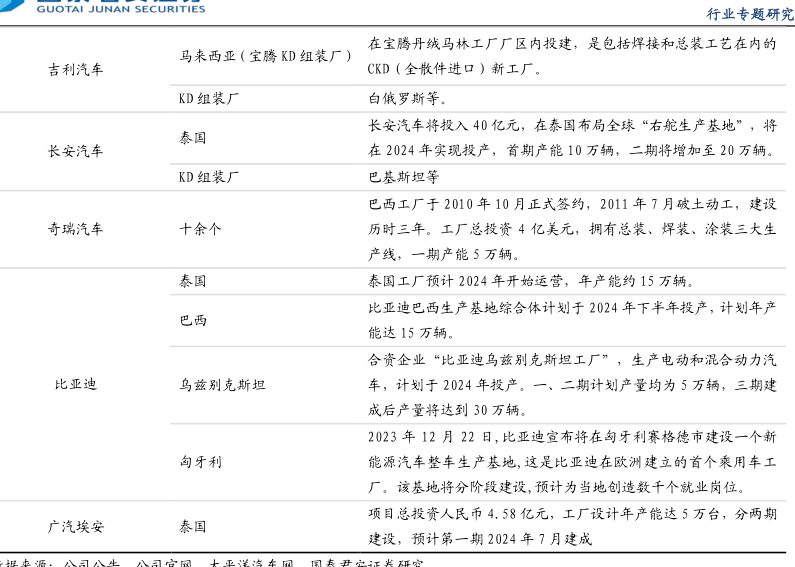Click the 吉利汽车 company cell

click(x=75, y=70)
